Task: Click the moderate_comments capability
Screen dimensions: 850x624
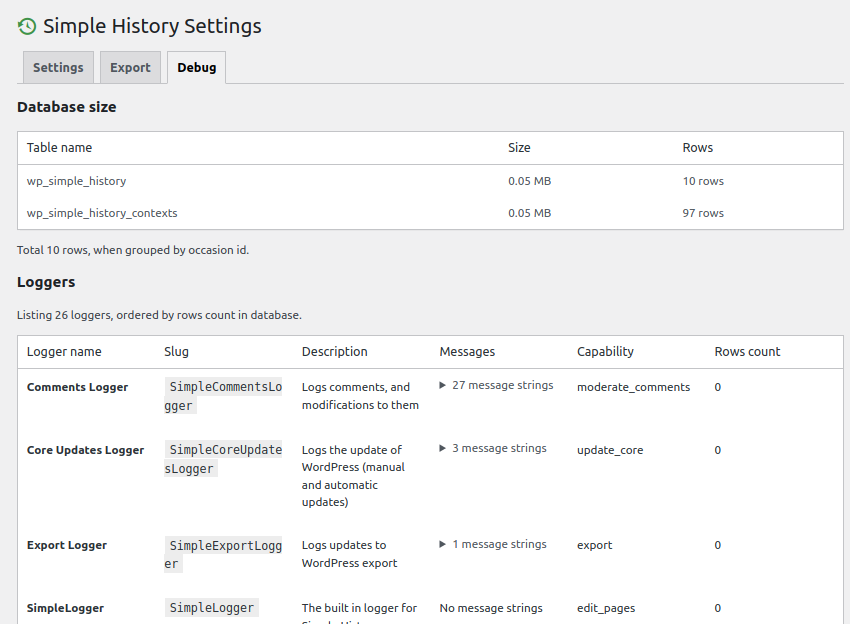Action: click(633, 387)
